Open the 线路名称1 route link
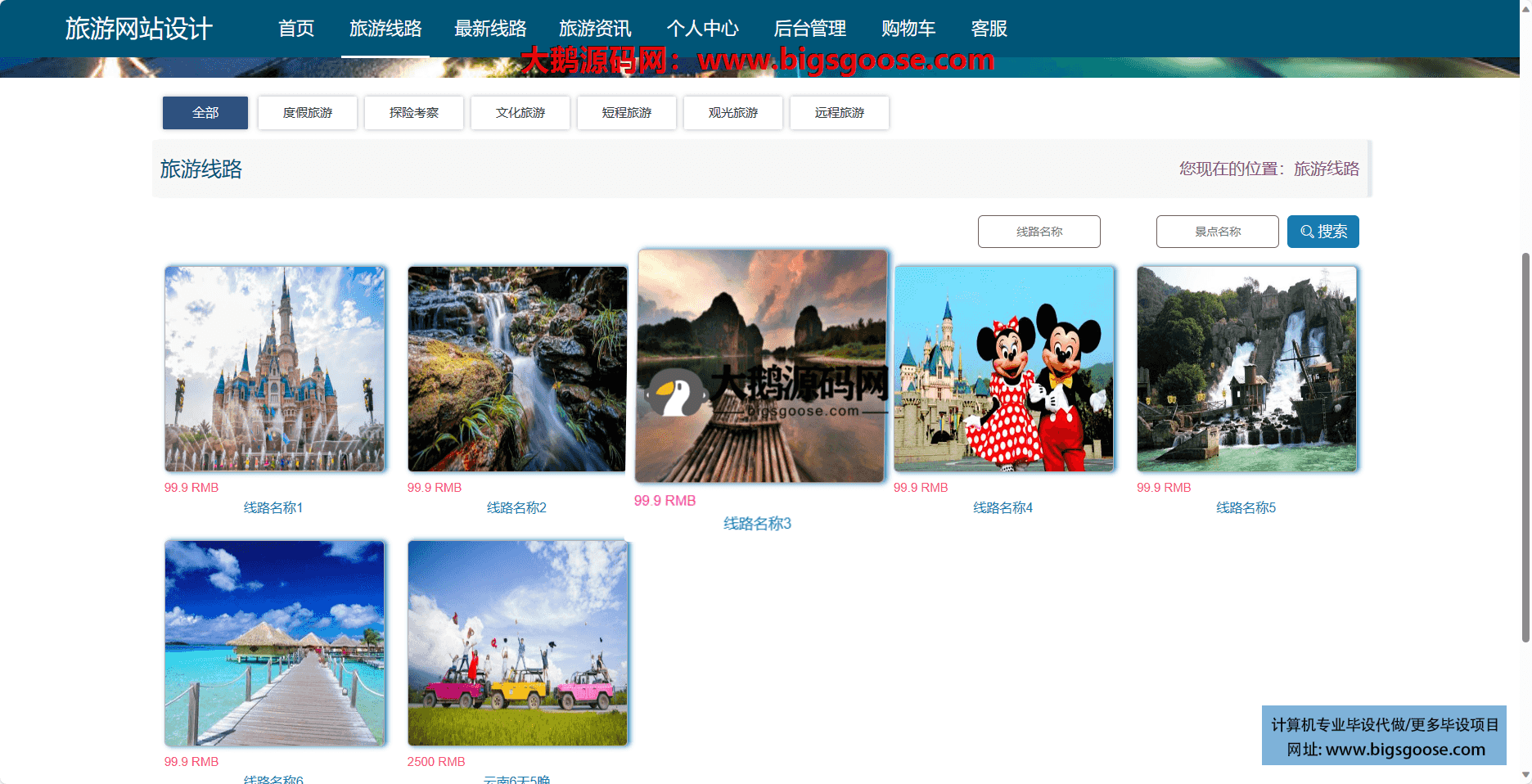This screenshot has height=784, width=1532. click(273, 507)
